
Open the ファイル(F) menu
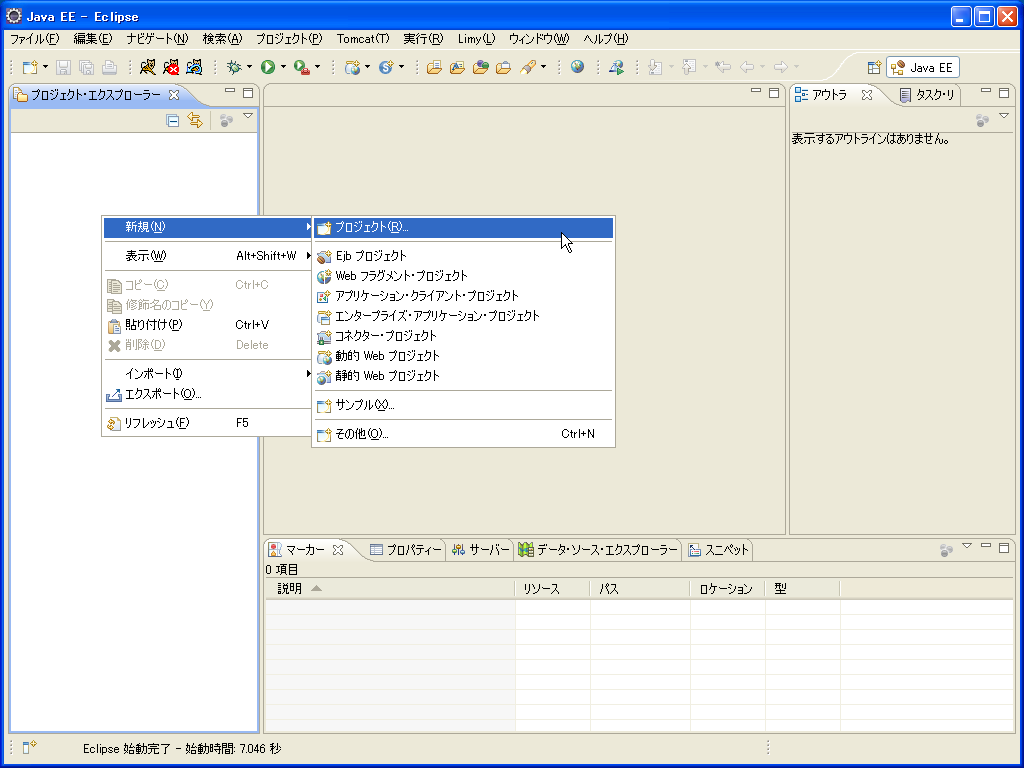click(35, 39)
